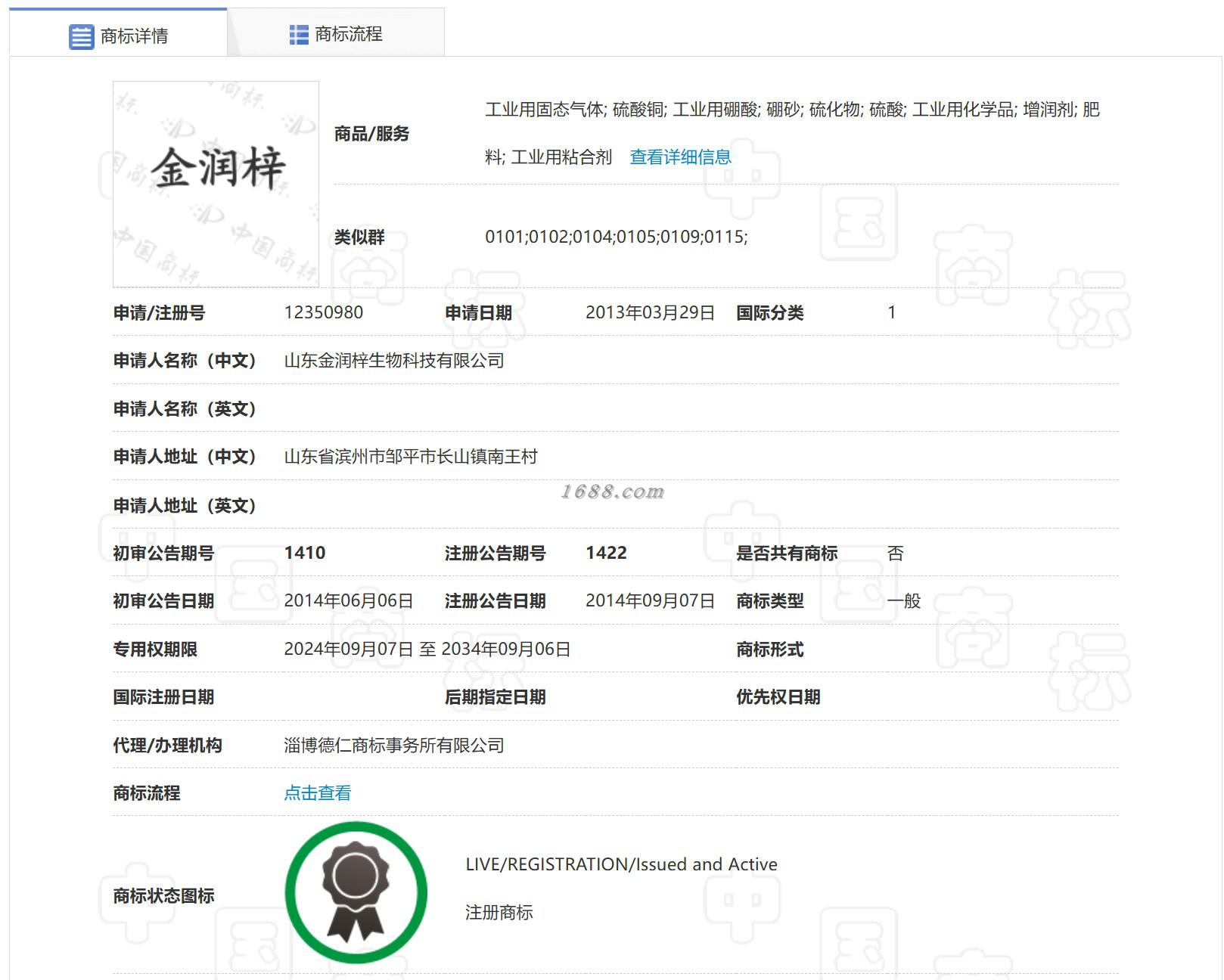Click the 商标状态图标 label
Screen dimensions: 1224x980
coord(163,896)
